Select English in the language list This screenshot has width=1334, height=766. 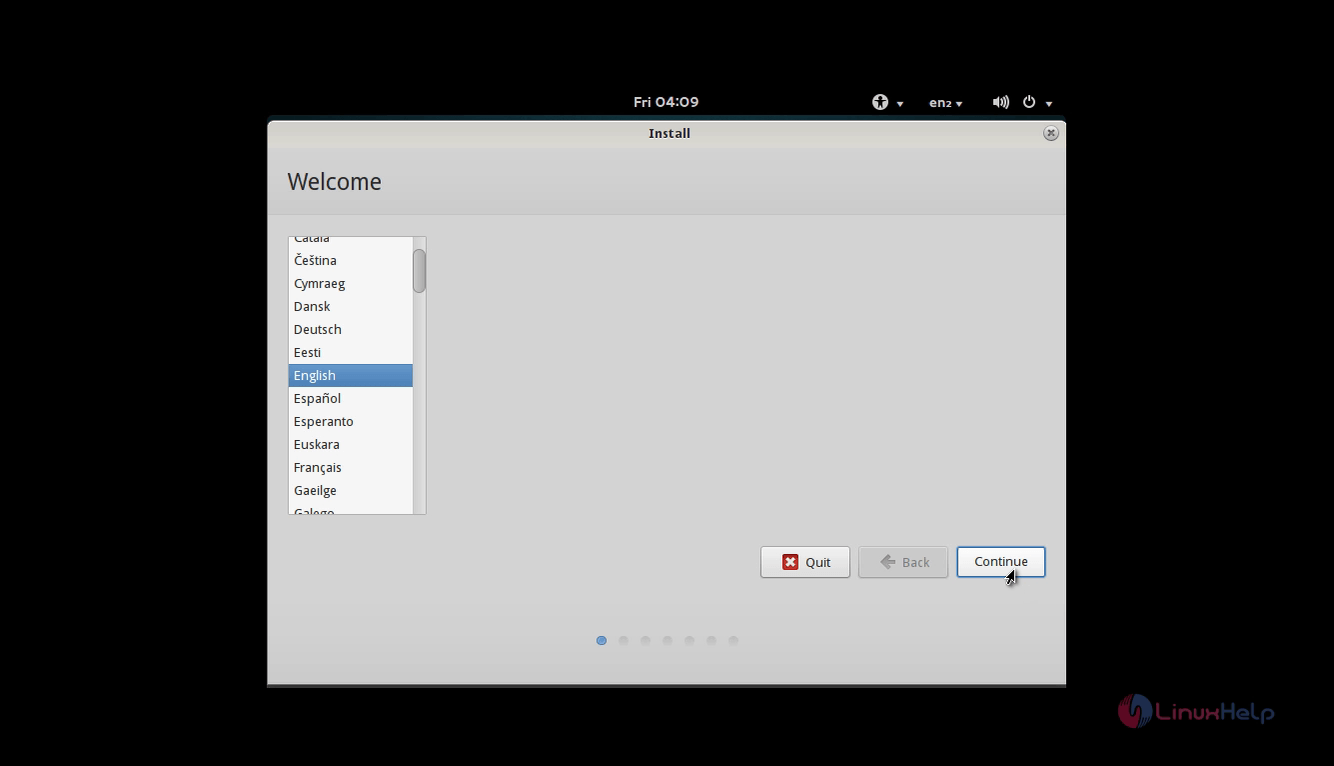(350, 375)
